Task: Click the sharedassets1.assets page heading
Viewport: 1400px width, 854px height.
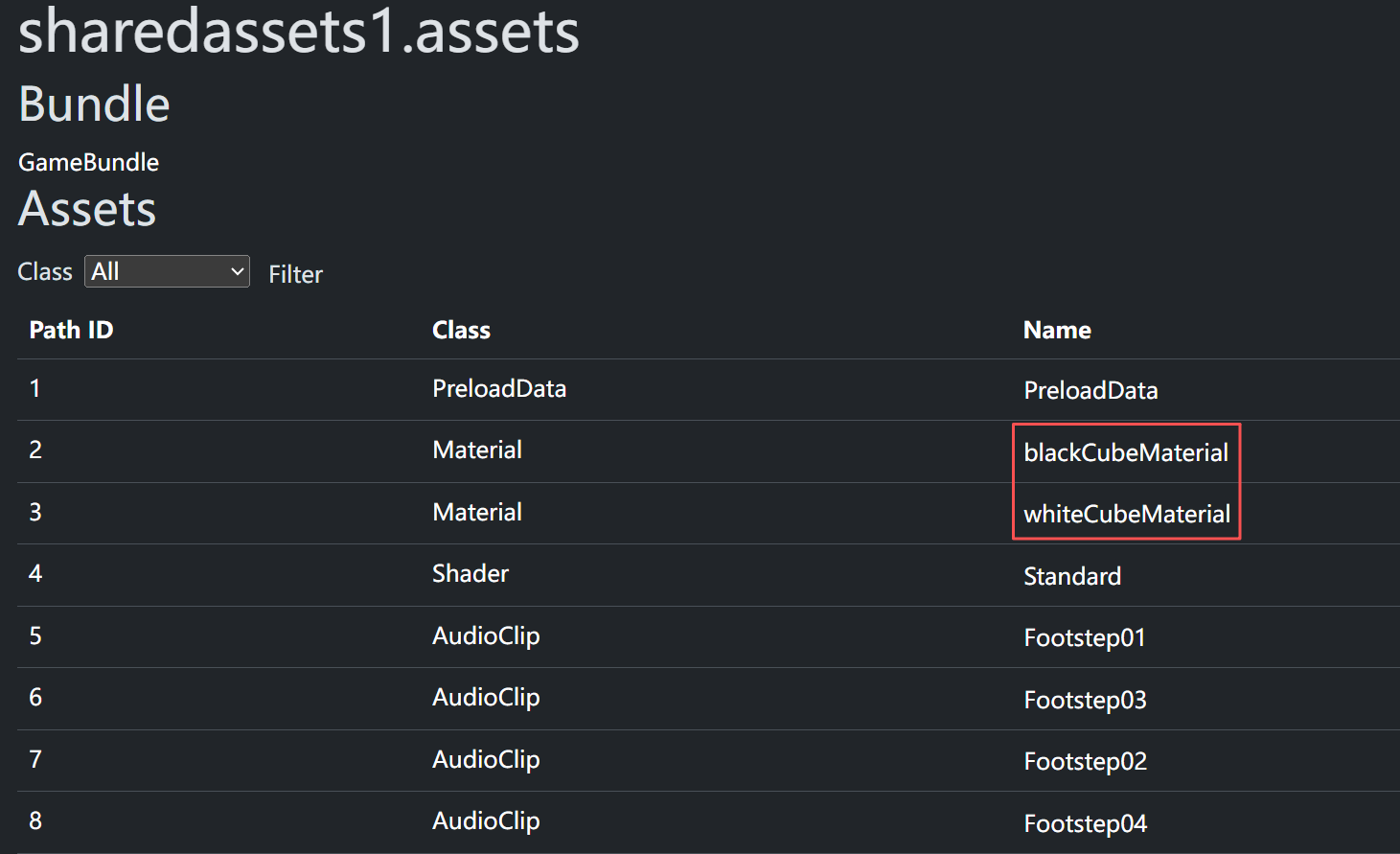Action: pos(299,33)
